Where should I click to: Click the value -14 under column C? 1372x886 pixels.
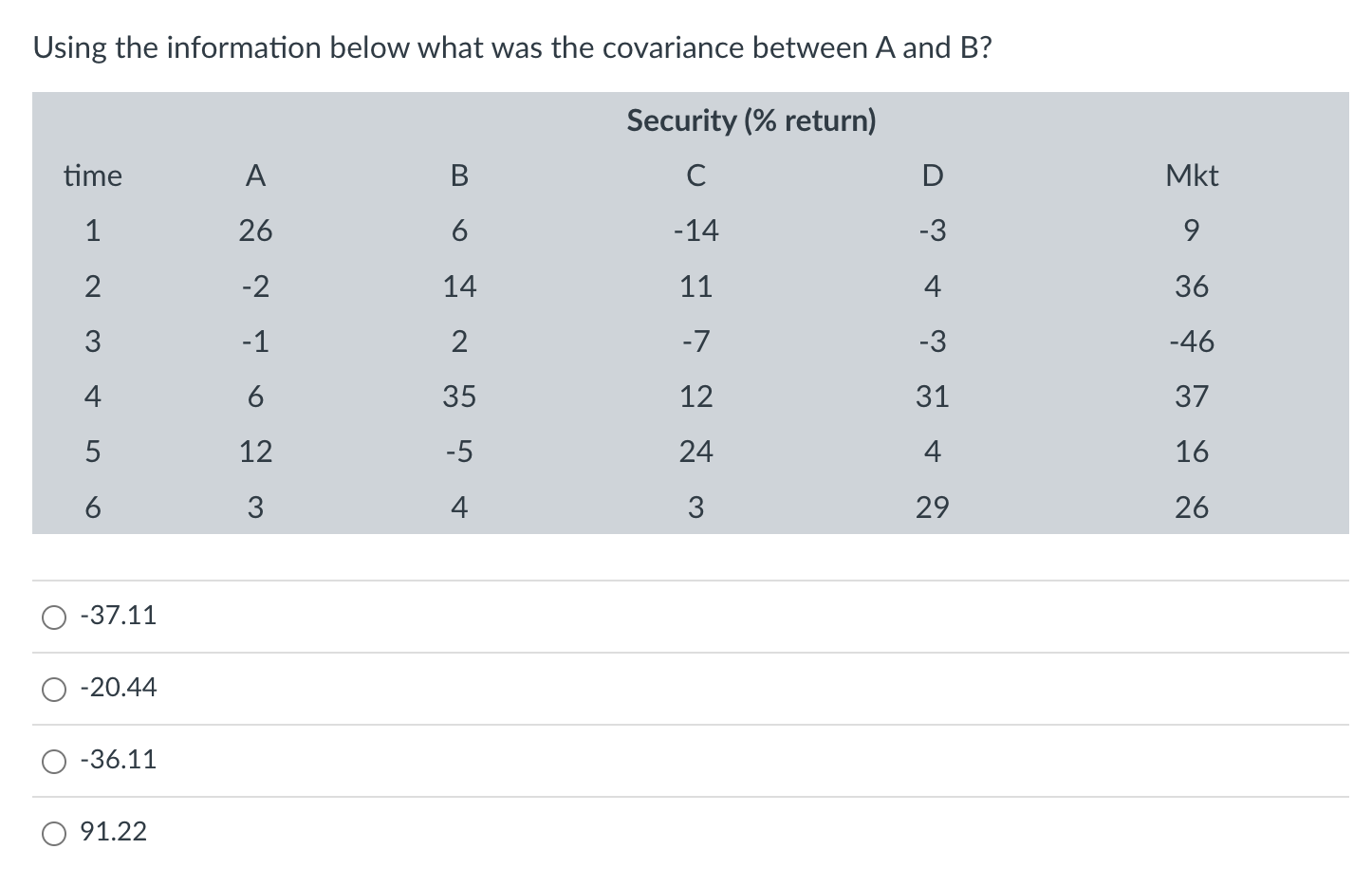click(697, 231)
